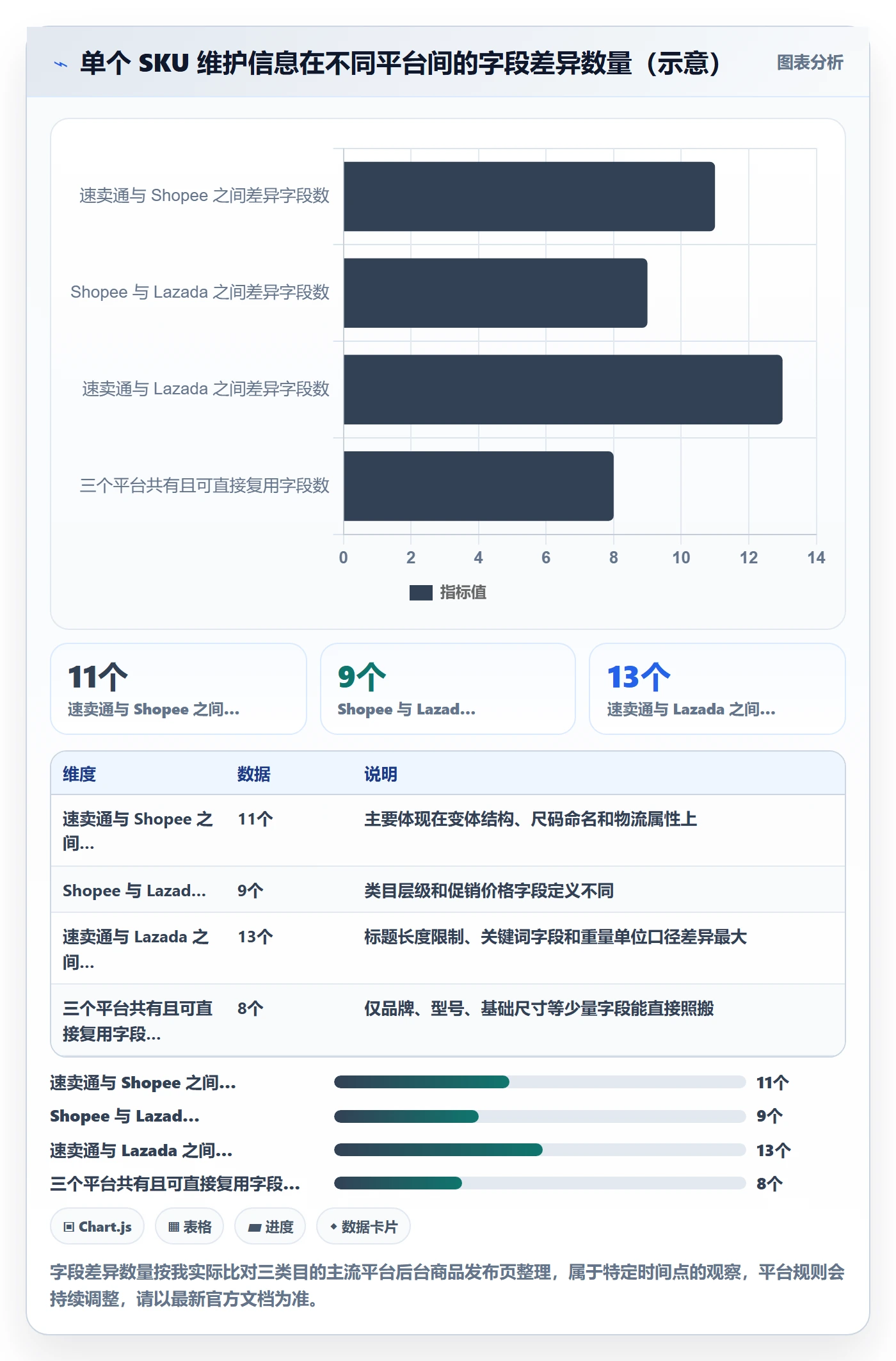Click the 说明 table column header
Image resolution: width=896 pixels, height=1361 pixels.
pyautogui.click(x=381, y=774)
